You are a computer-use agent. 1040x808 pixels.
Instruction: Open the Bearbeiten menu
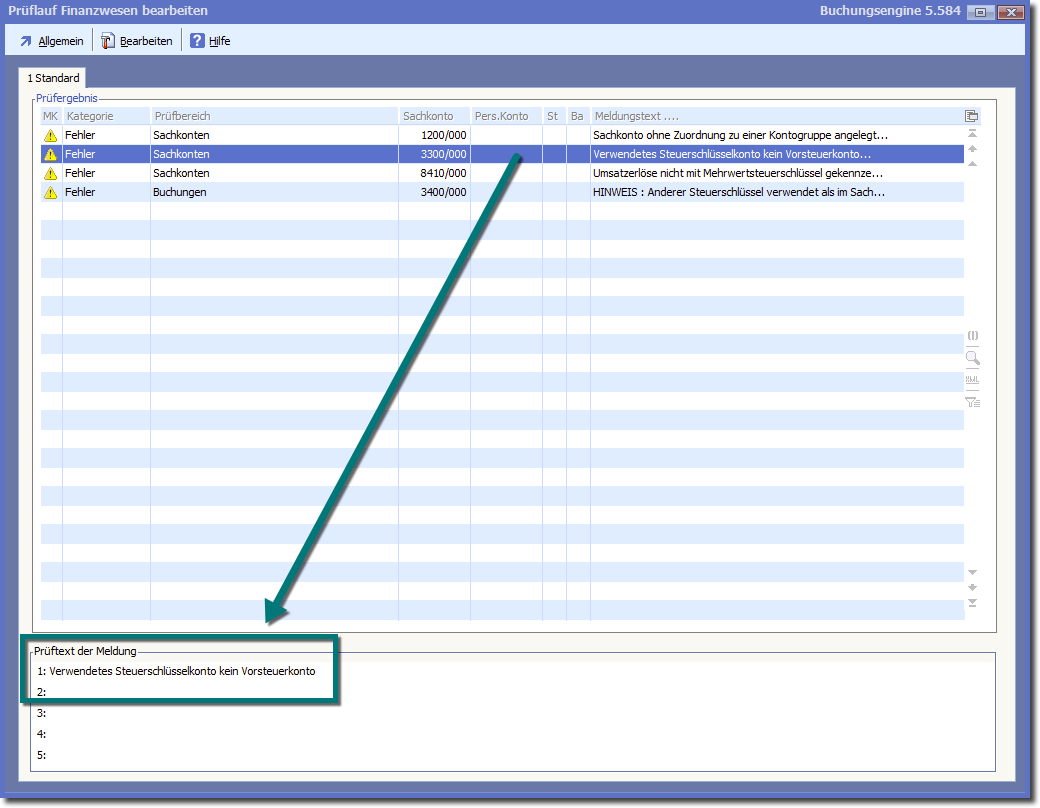coord(137,41)
